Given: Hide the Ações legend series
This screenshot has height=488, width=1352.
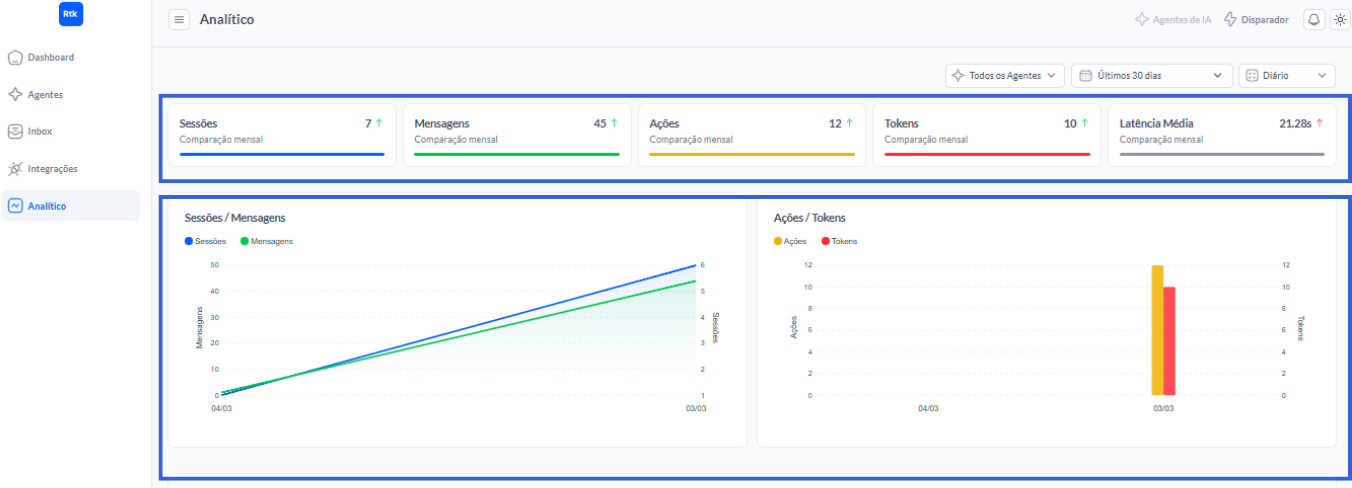Looking at the screenshot, I should tap(790, 241).
